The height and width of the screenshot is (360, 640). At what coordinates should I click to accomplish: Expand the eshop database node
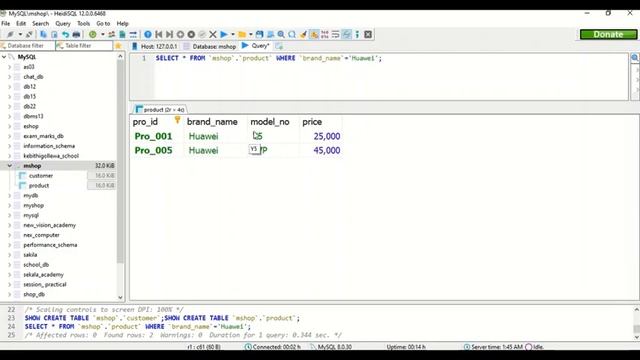pyautogui.click(x=9, y=126)
